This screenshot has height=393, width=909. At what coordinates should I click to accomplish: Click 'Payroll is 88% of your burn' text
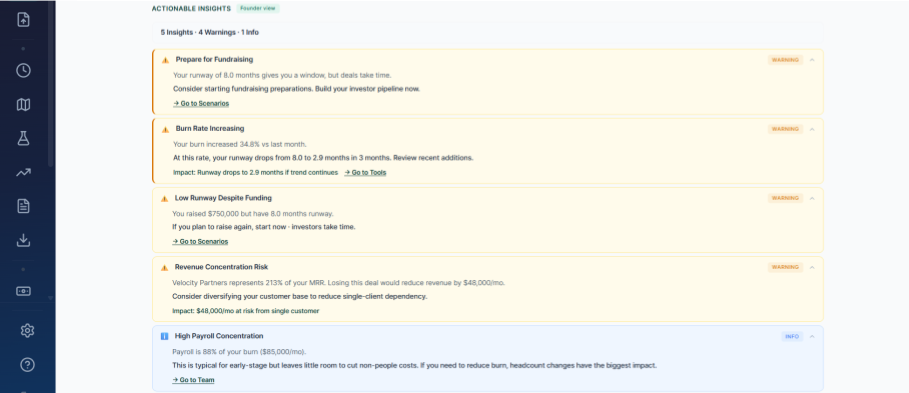[239, 352]
